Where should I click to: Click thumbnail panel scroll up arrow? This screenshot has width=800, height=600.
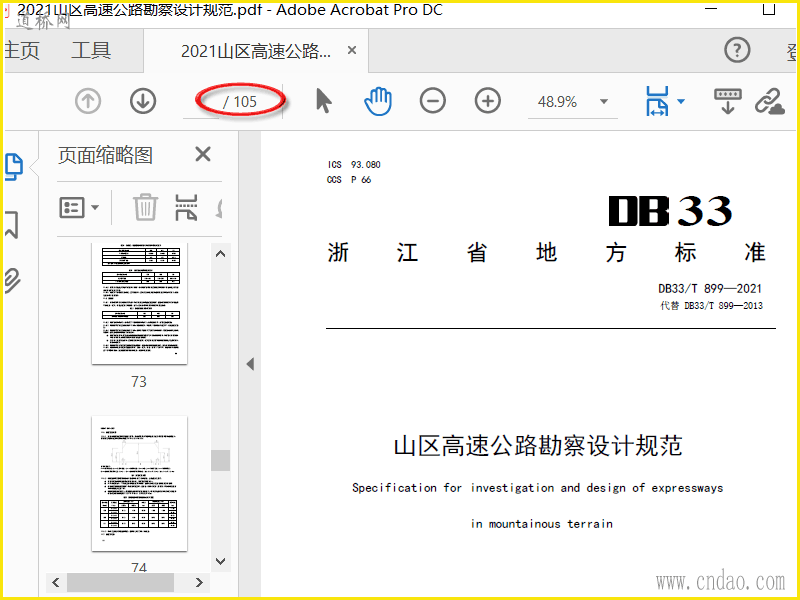(x=220, y=254)
